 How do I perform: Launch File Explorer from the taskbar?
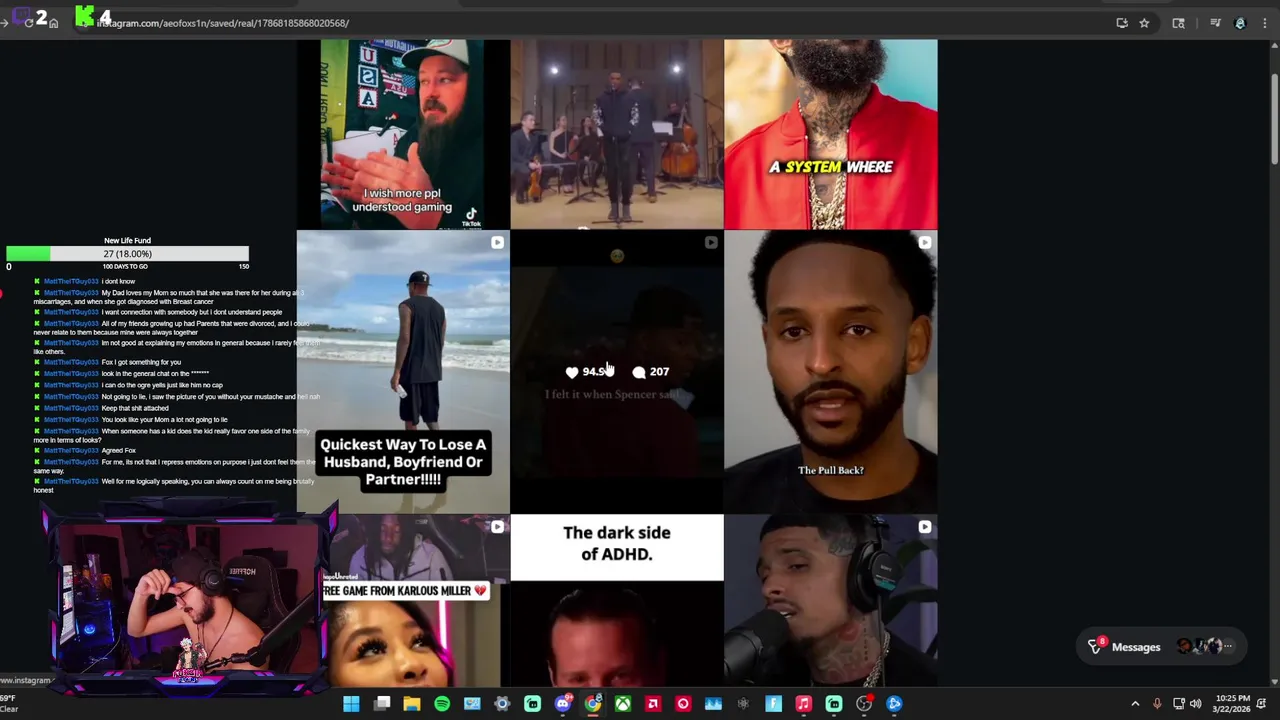click(412, 704)
